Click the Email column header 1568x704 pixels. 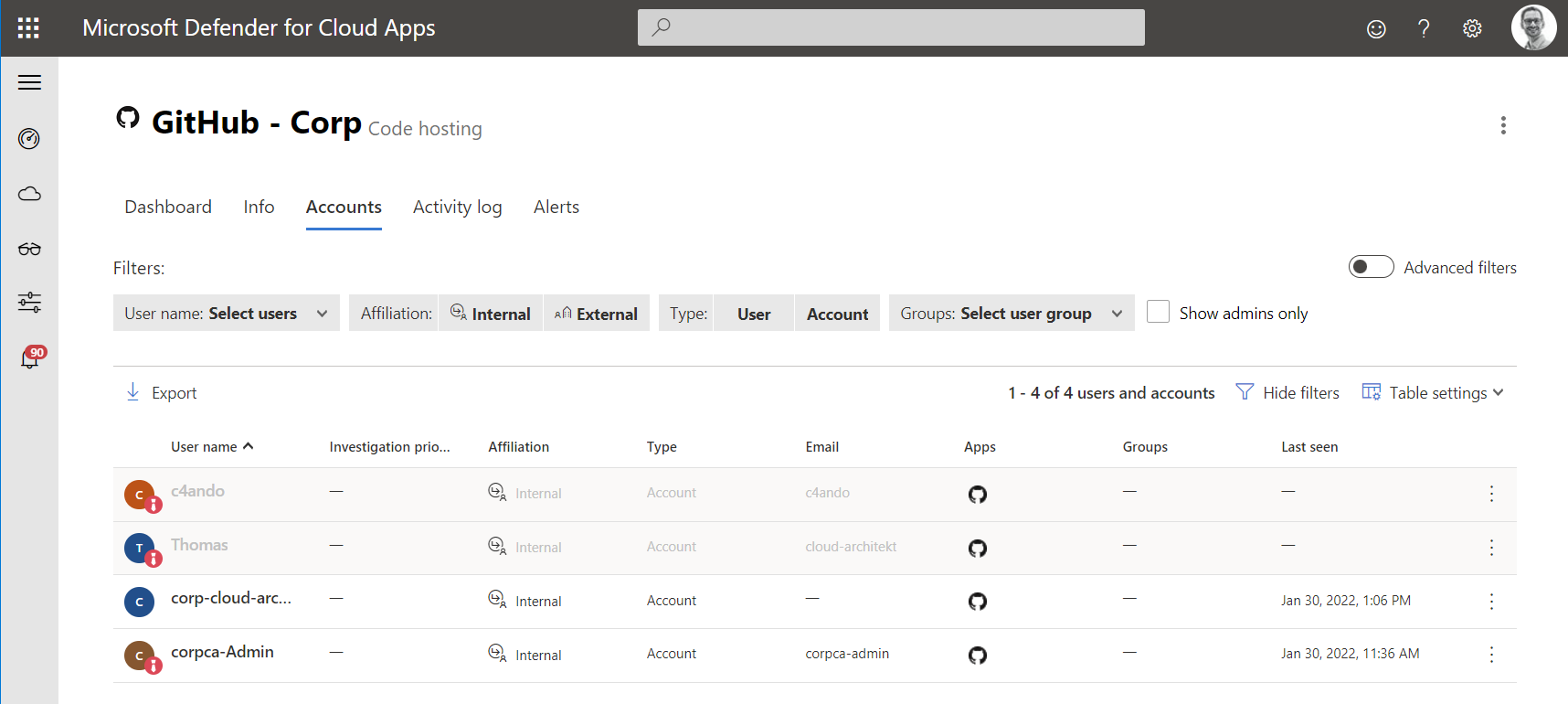[822, 447]
